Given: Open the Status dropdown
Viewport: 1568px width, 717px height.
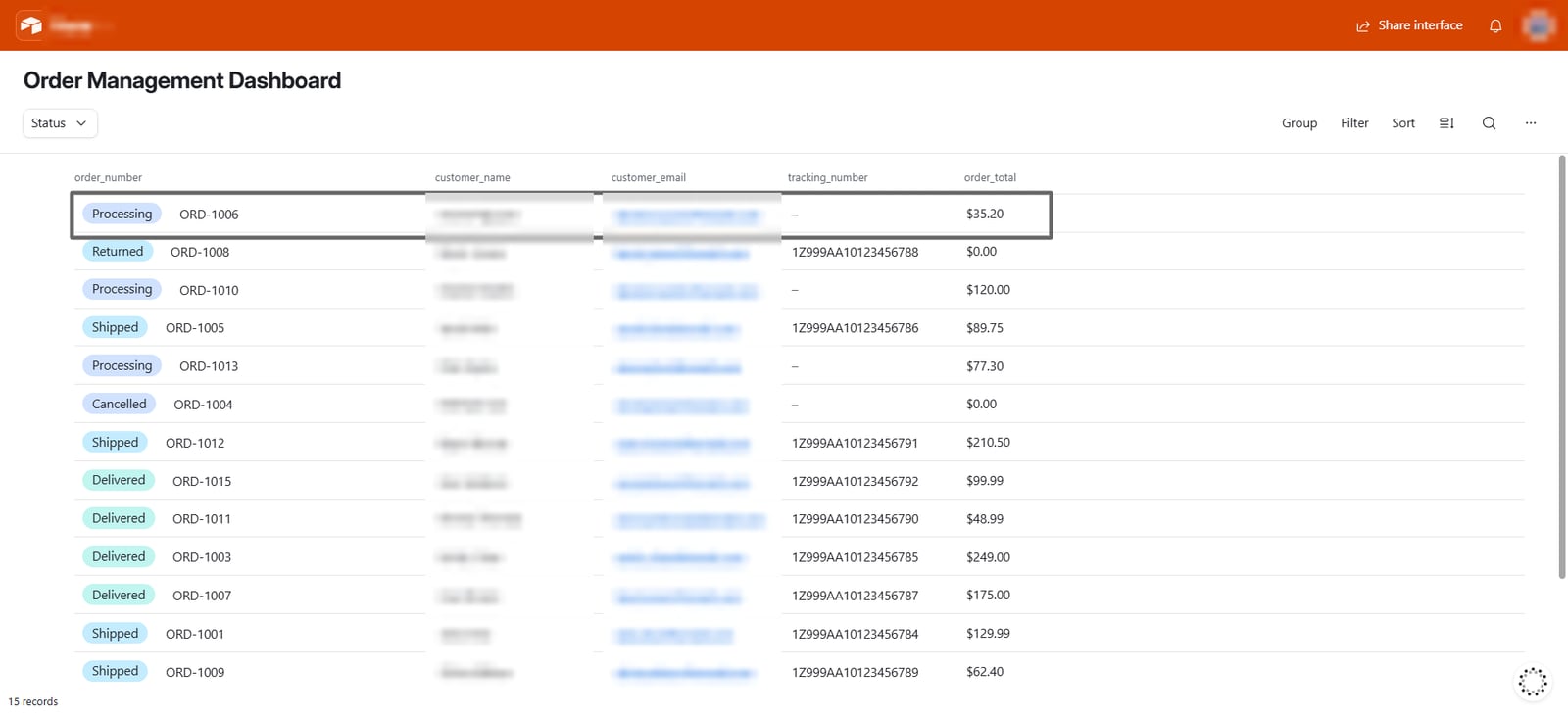Looking at the screenshot, I should point(60,123).
